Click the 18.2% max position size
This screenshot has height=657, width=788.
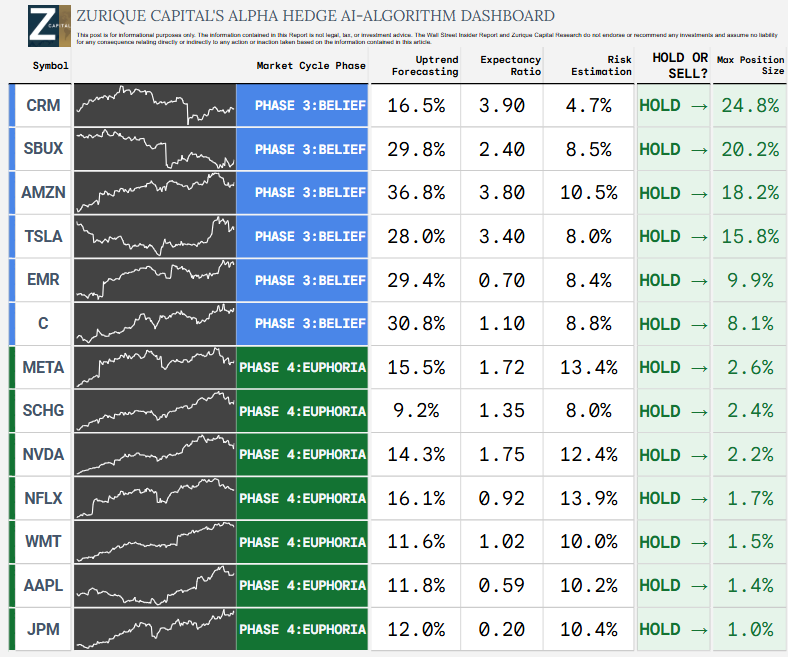750,193
